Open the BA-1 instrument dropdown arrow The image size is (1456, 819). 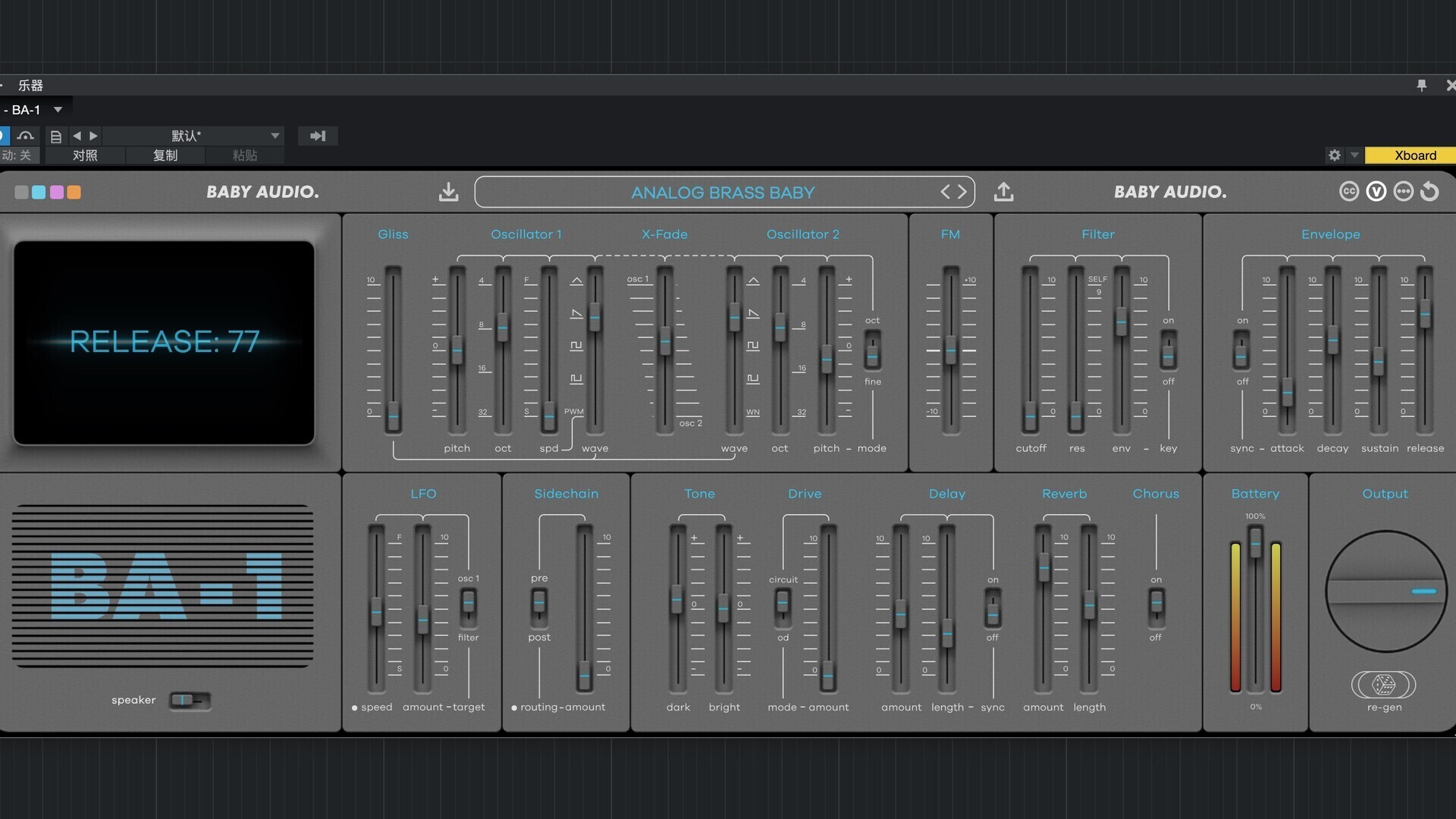(58, 110)
